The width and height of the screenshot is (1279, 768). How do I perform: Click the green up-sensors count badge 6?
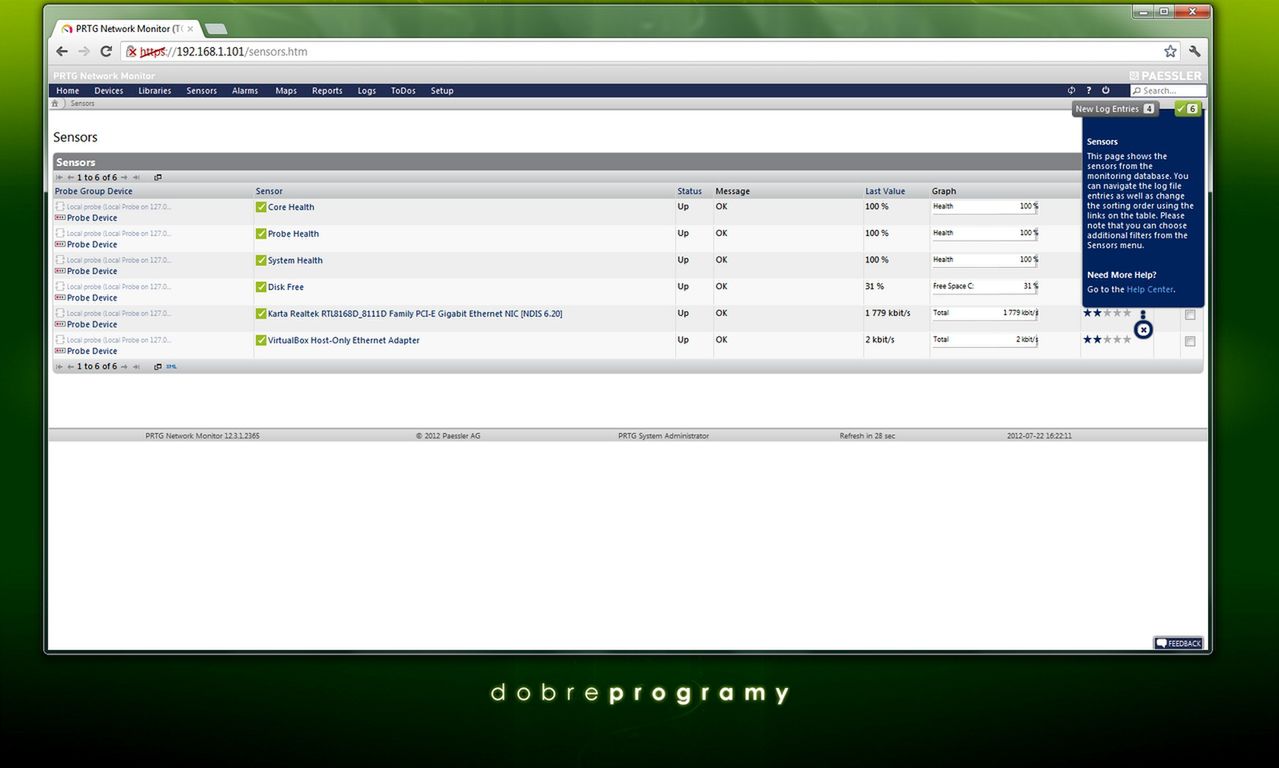coord(1187,109)
